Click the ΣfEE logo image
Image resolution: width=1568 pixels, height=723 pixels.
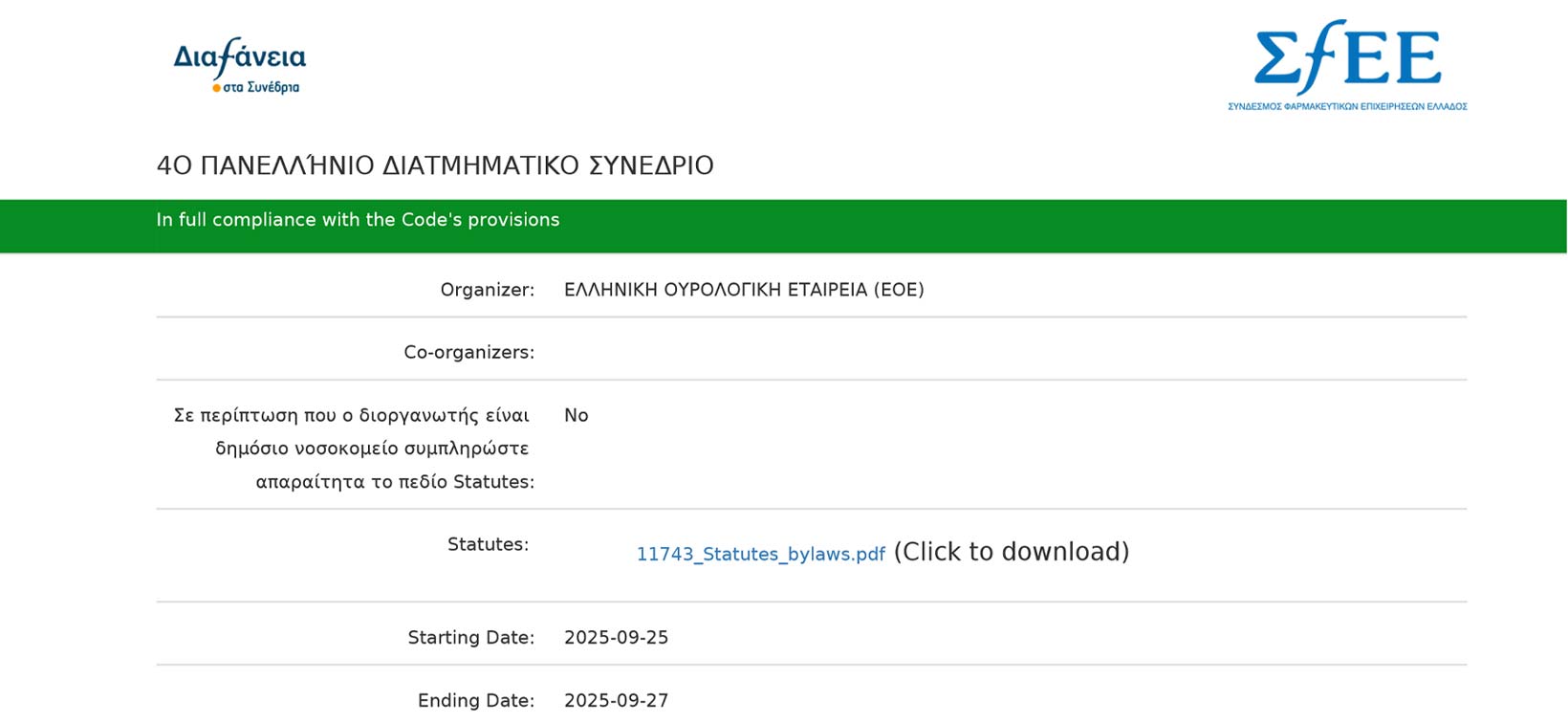[1347, 64]
